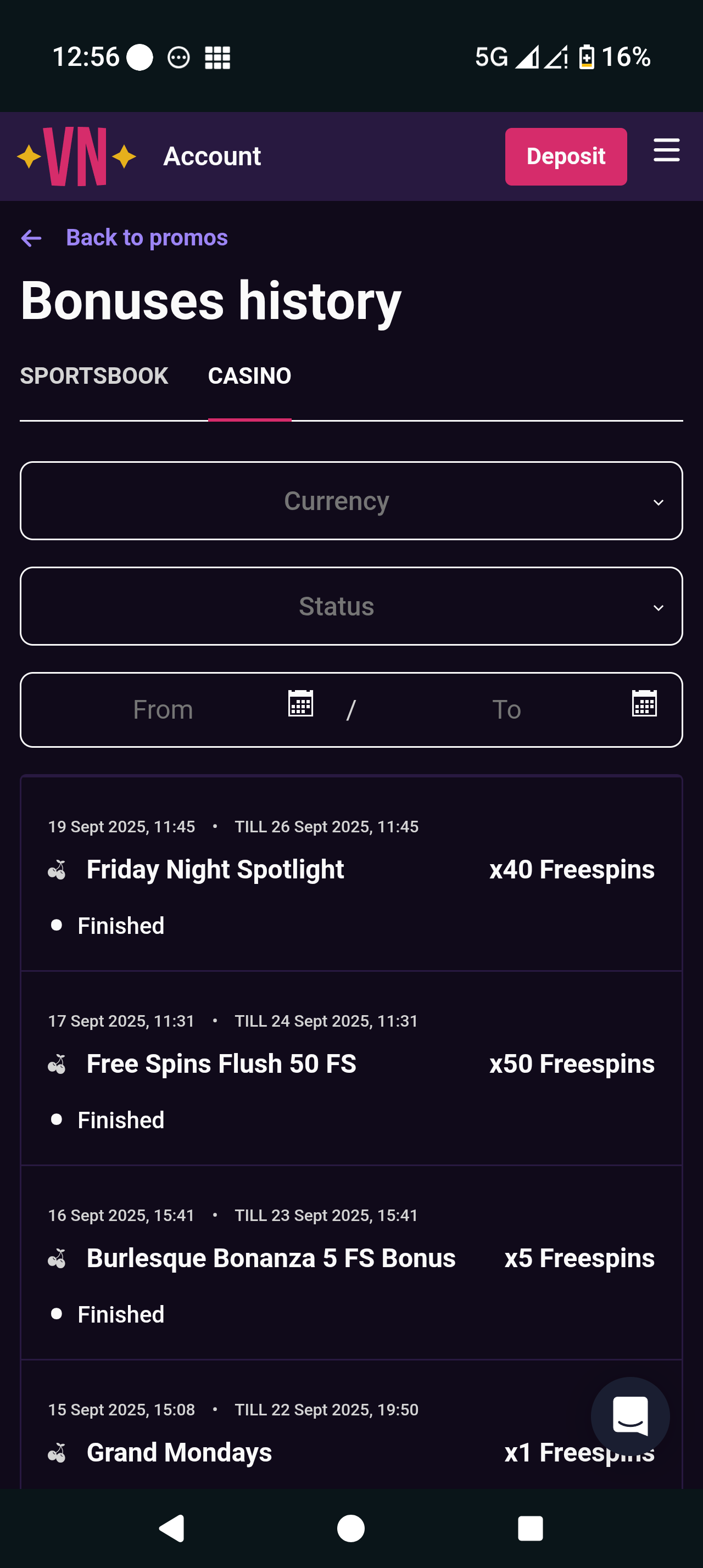This screenshot has height=1568, width=703.
Task: Open the To date calendar icon
Action: (644, 704)
